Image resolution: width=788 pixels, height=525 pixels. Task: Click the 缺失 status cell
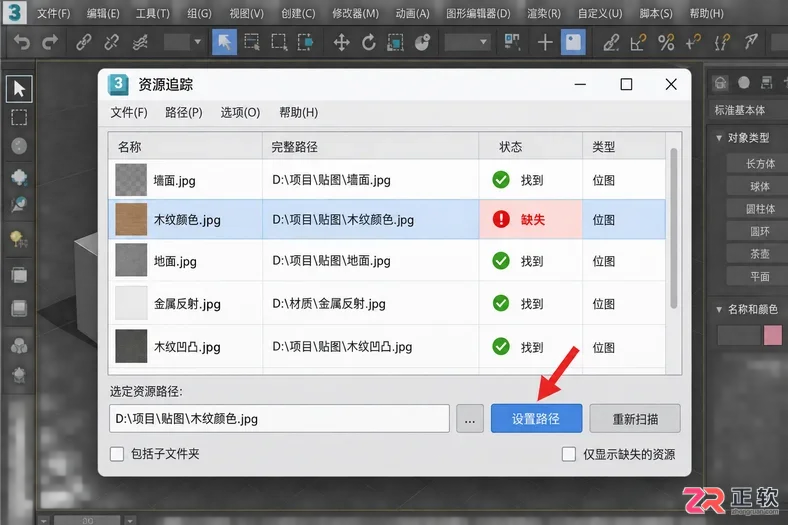click(530, 220)
